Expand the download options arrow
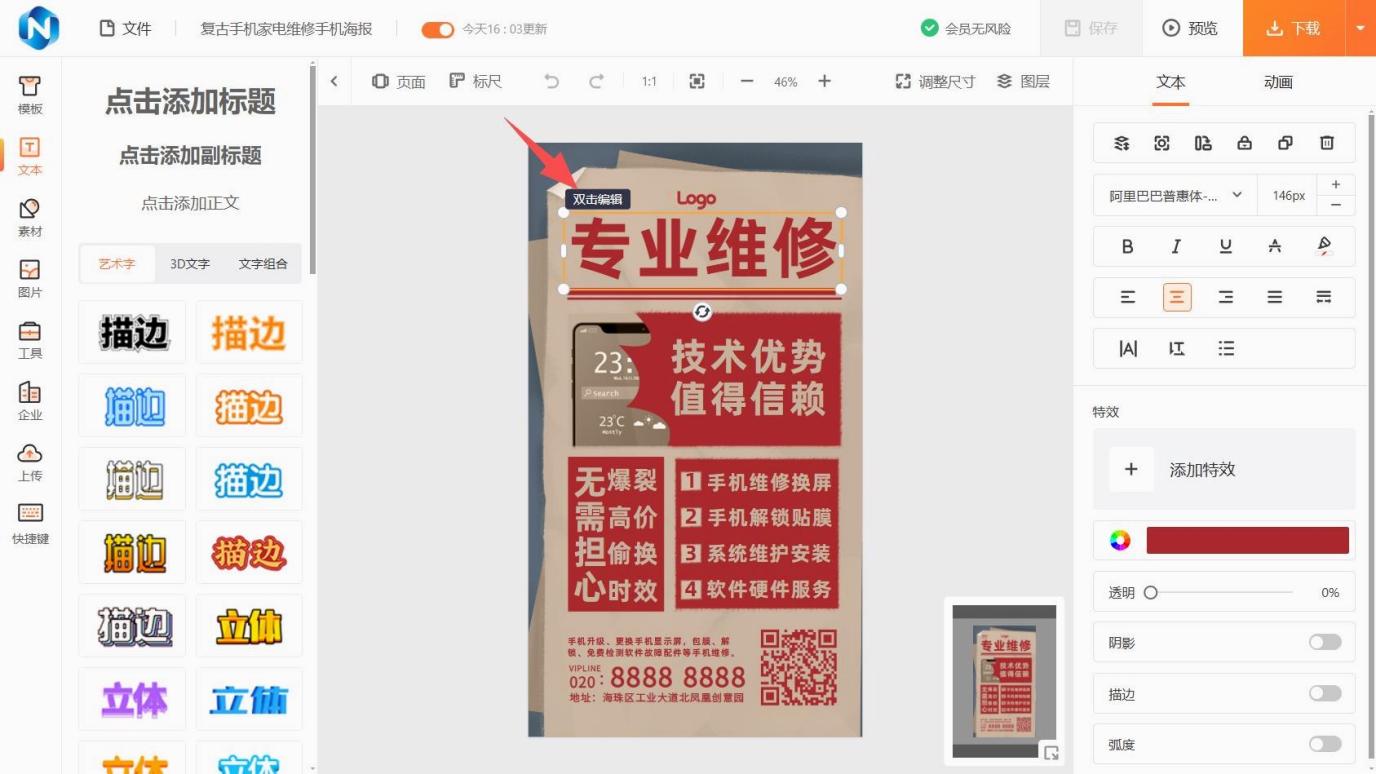The height and width of the screenshot is (774, 1376). click(1360, 28)
